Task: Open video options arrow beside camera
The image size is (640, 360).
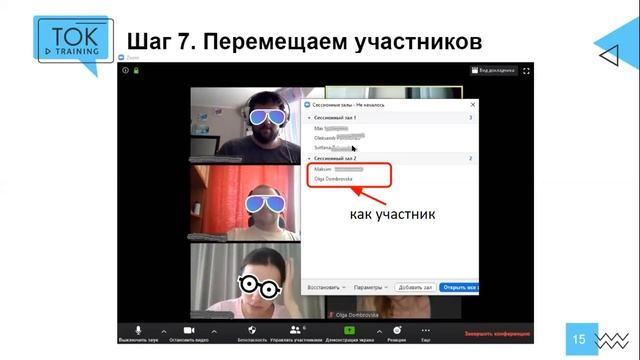Action: pos(214,332)
